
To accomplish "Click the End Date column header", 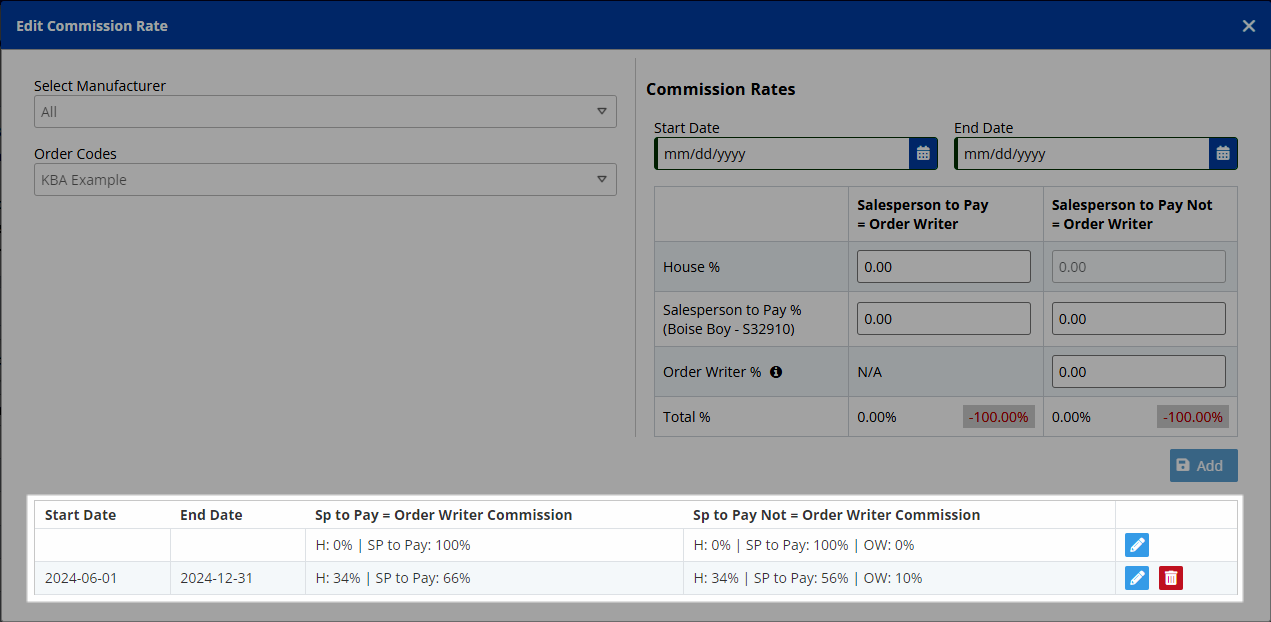I will pos(211,515).
